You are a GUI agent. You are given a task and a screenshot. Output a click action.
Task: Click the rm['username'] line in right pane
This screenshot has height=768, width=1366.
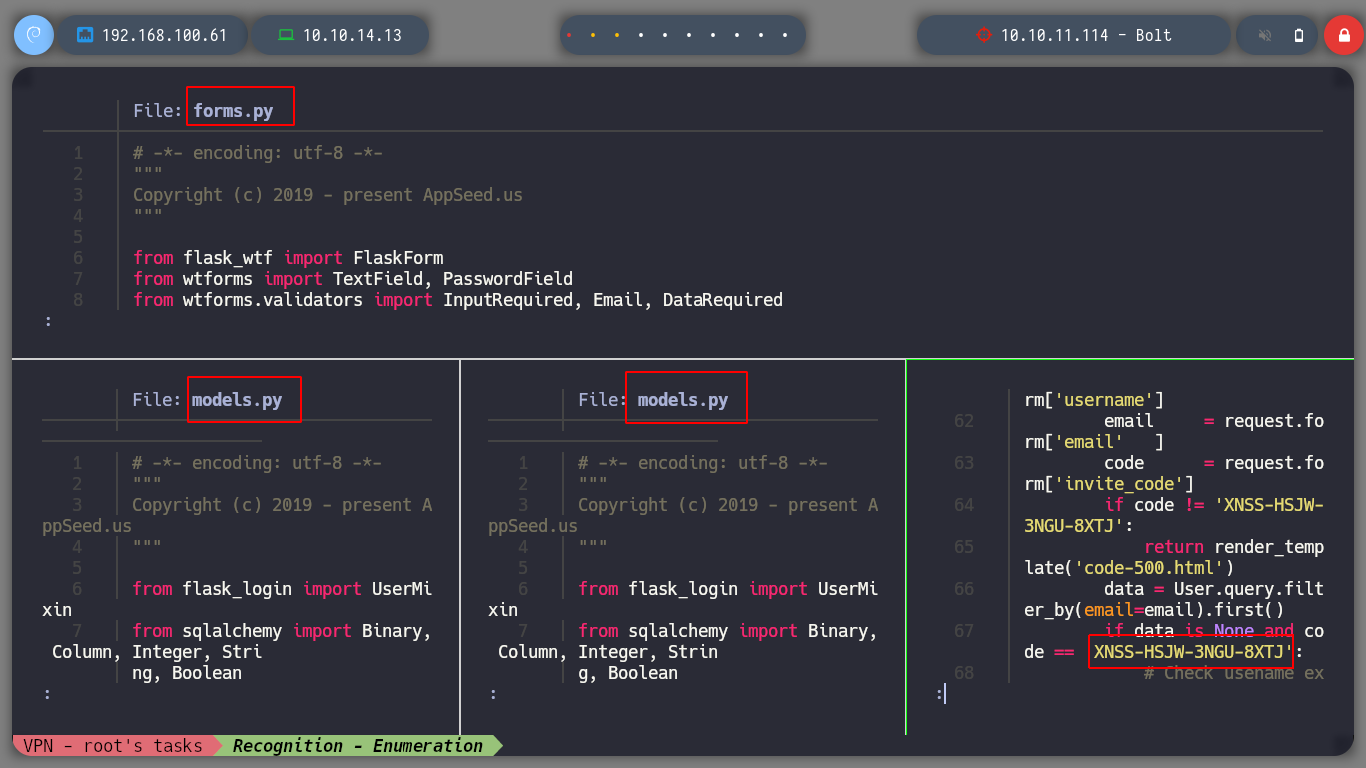point(1094,400)
